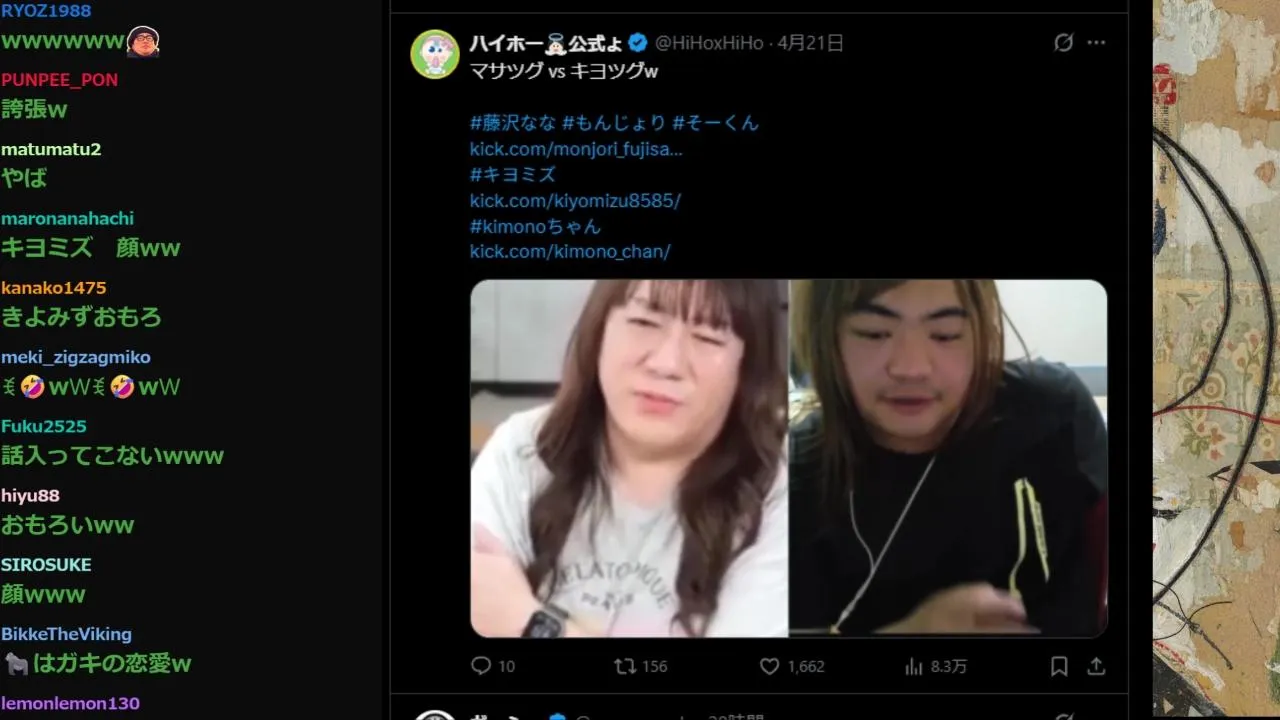Open the @HiHoxHiHo handle
The image size is (1280, 720).
709,42
